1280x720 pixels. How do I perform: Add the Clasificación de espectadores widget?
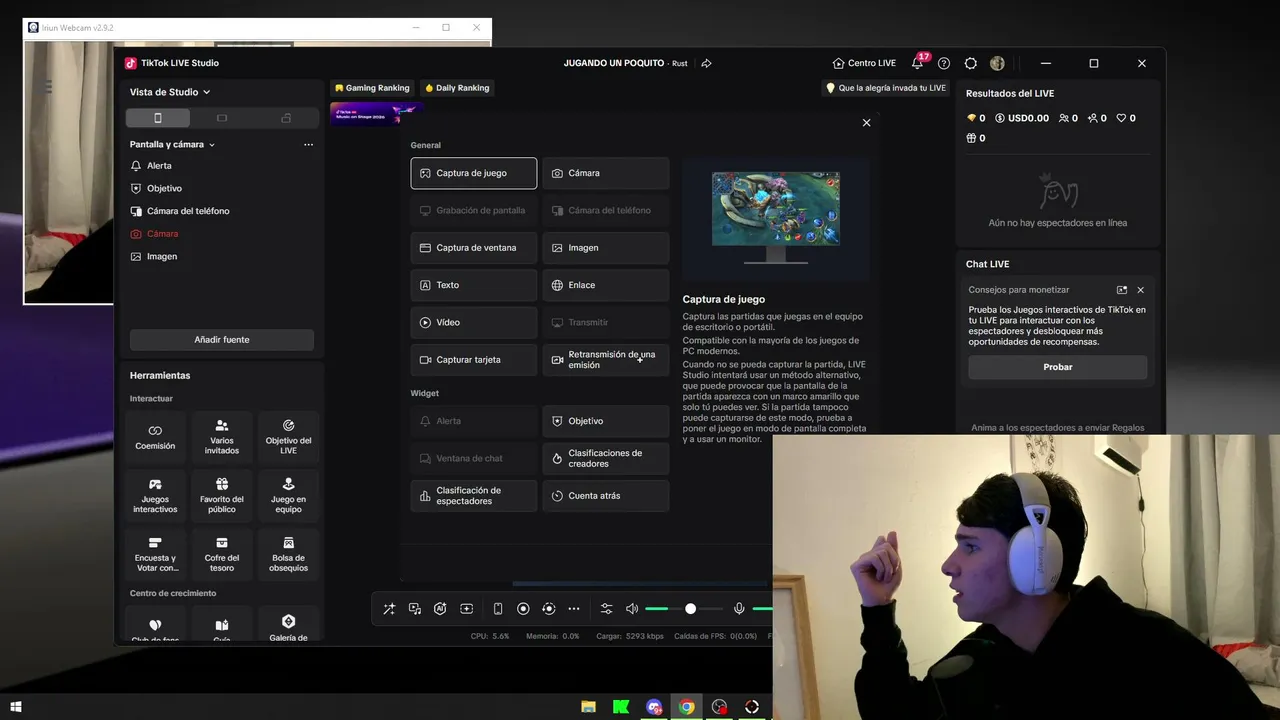click(x=473, y=496)
